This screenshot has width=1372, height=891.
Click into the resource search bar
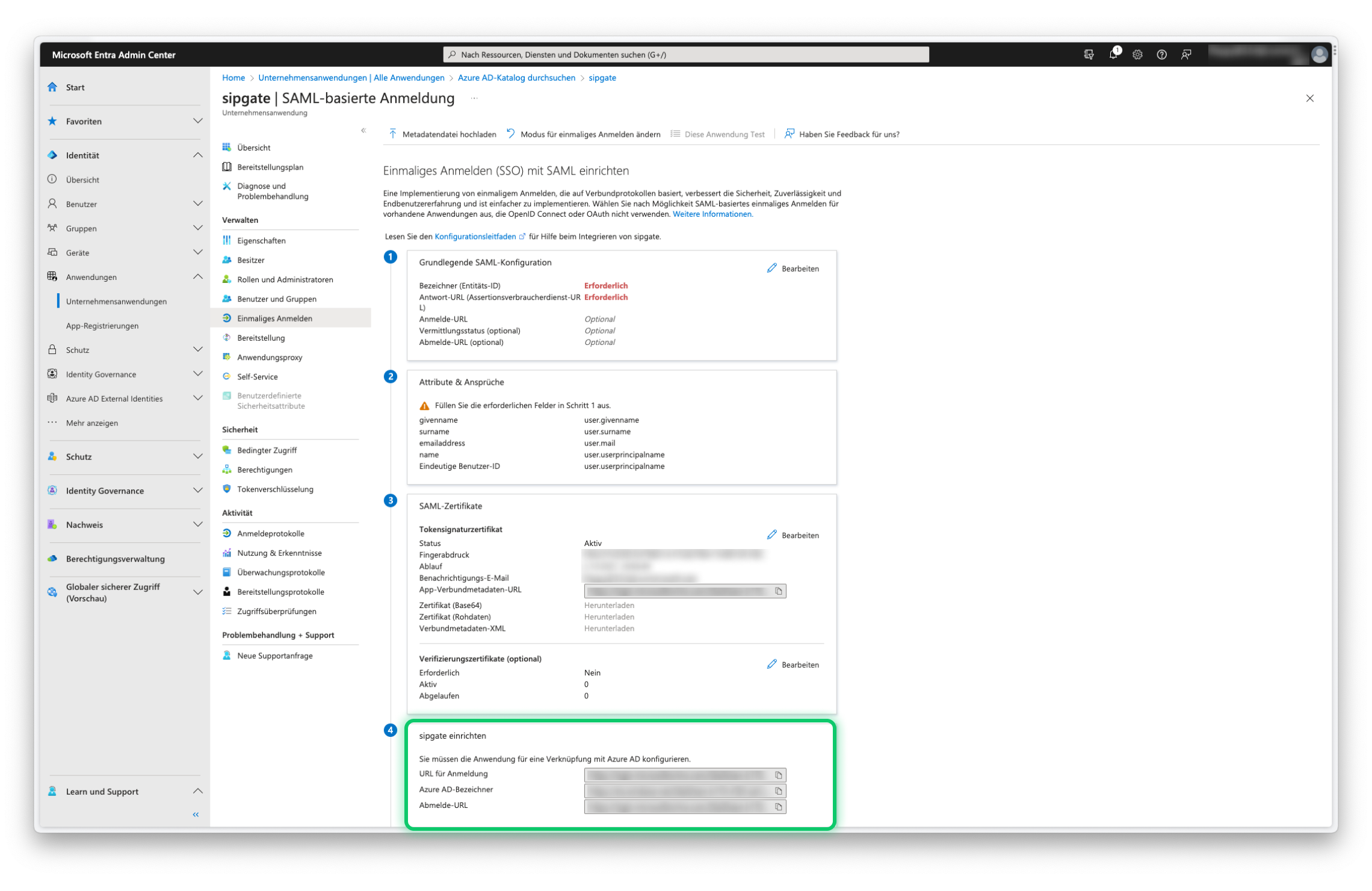point(686,54)
